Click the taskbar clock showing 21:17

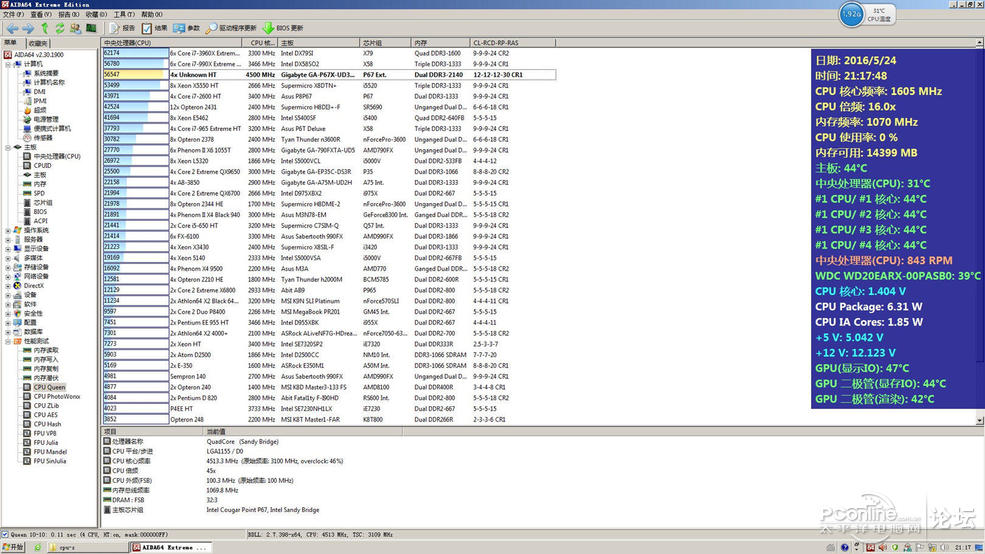pyautogui.click(x=963, y=548)
